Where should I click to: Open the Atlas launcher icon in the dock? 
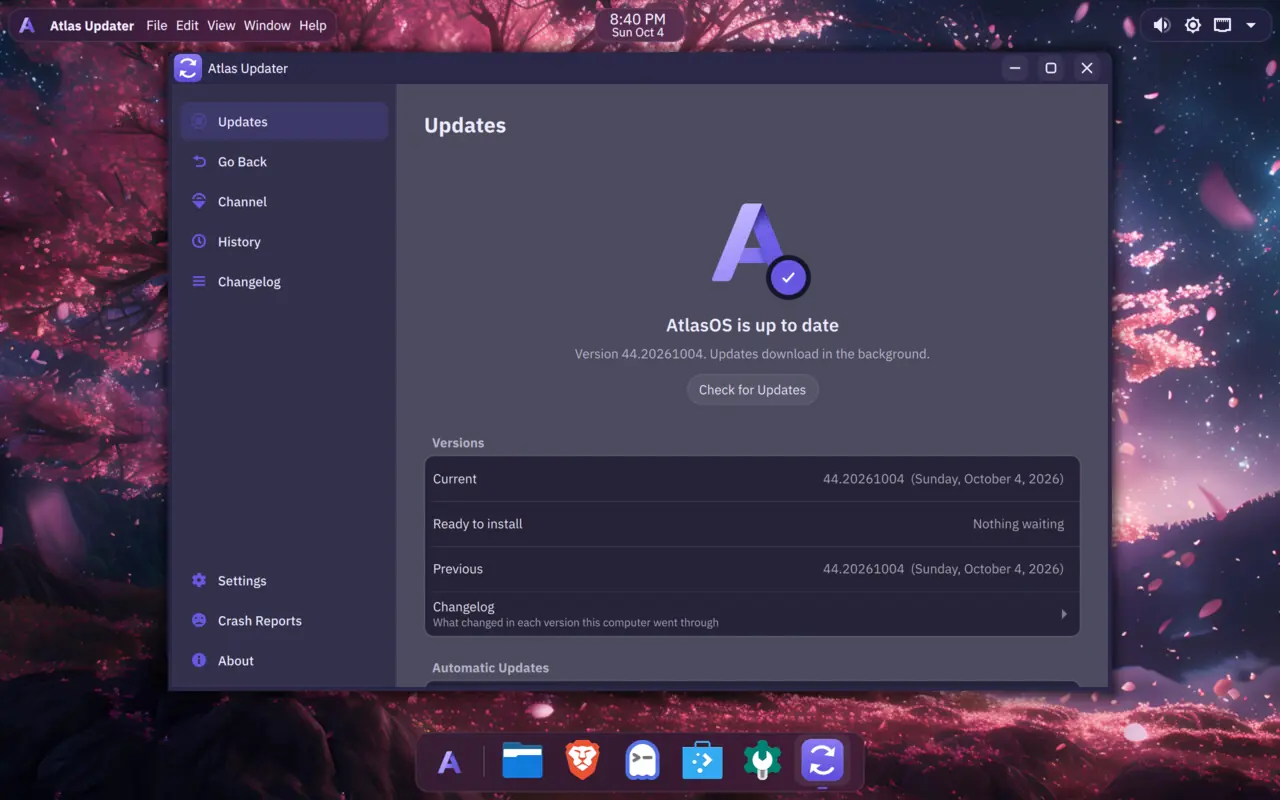click(450, 762)
